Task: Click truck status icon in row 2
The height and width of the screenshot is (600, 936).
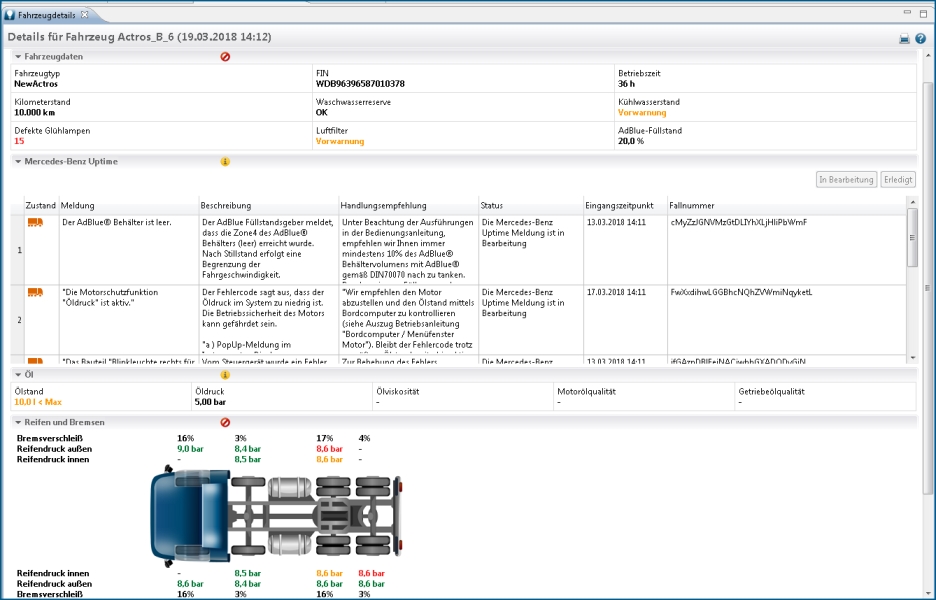Action: 35,292
